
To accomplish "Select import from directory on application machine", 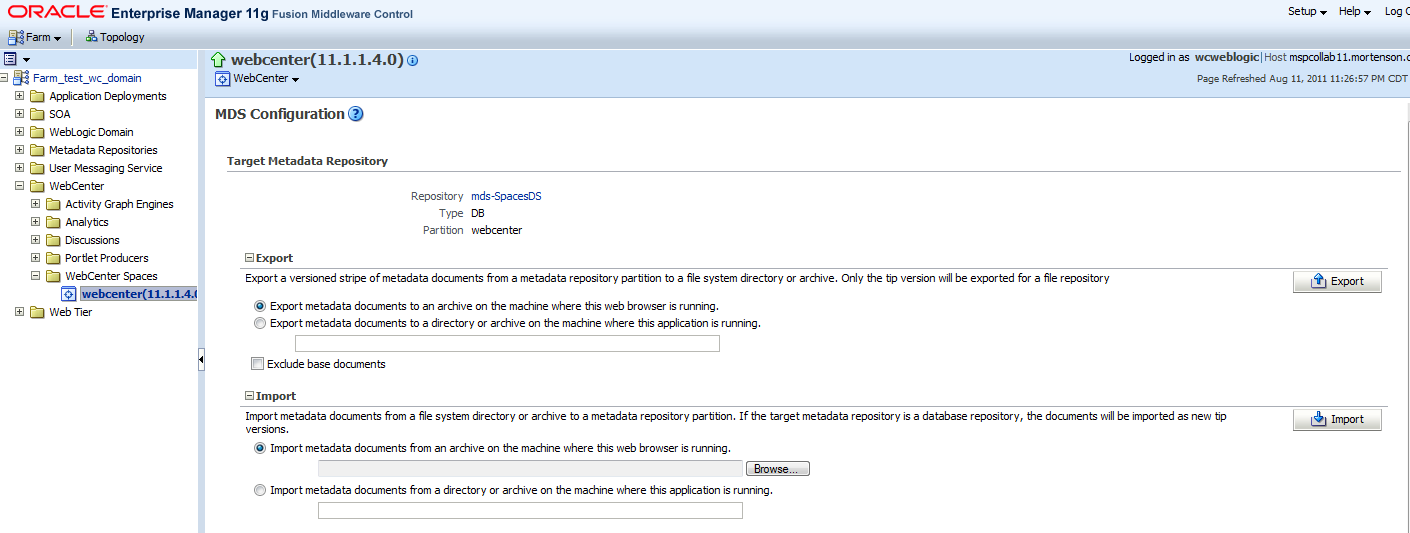I will 260,490.
